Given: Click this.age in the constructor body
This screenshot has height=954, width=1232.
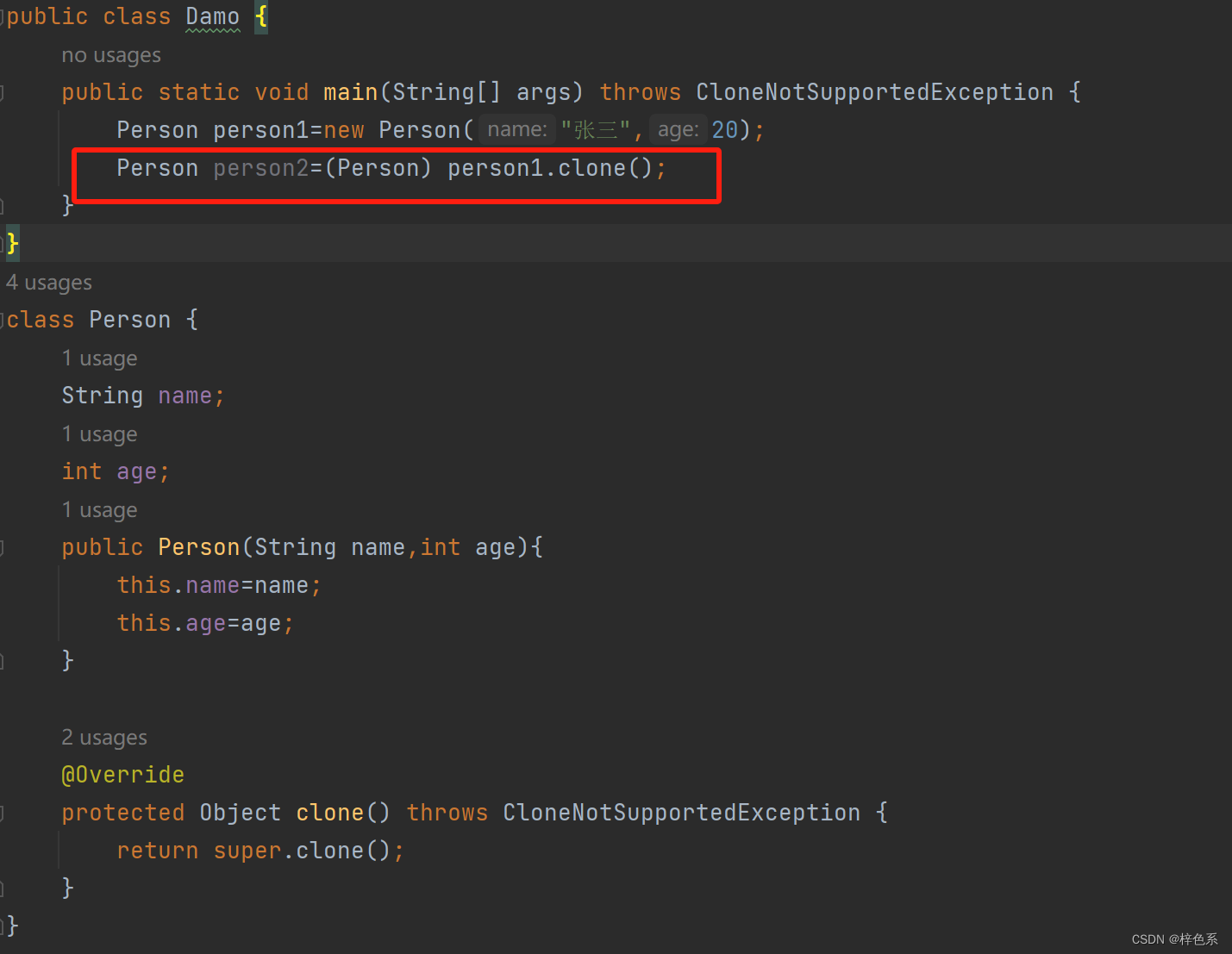Looking at the screenshot, I should (x=172, y=623).
